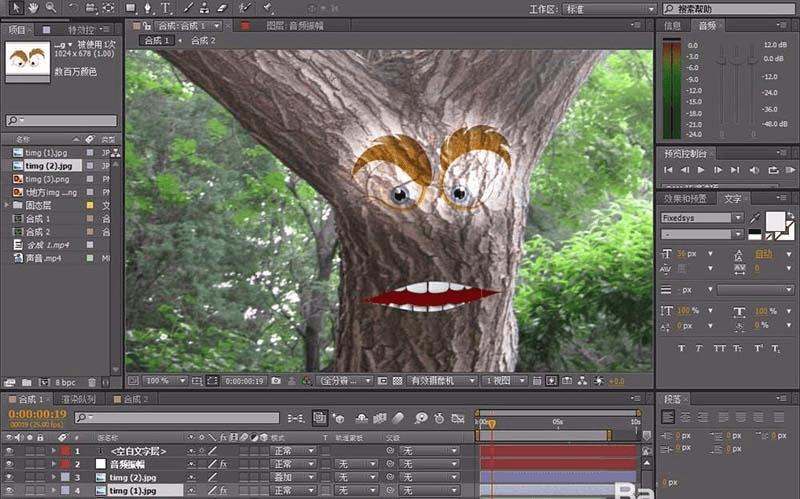
Task: Select the Zoom magnifier tool
Action: pos(51,8)
